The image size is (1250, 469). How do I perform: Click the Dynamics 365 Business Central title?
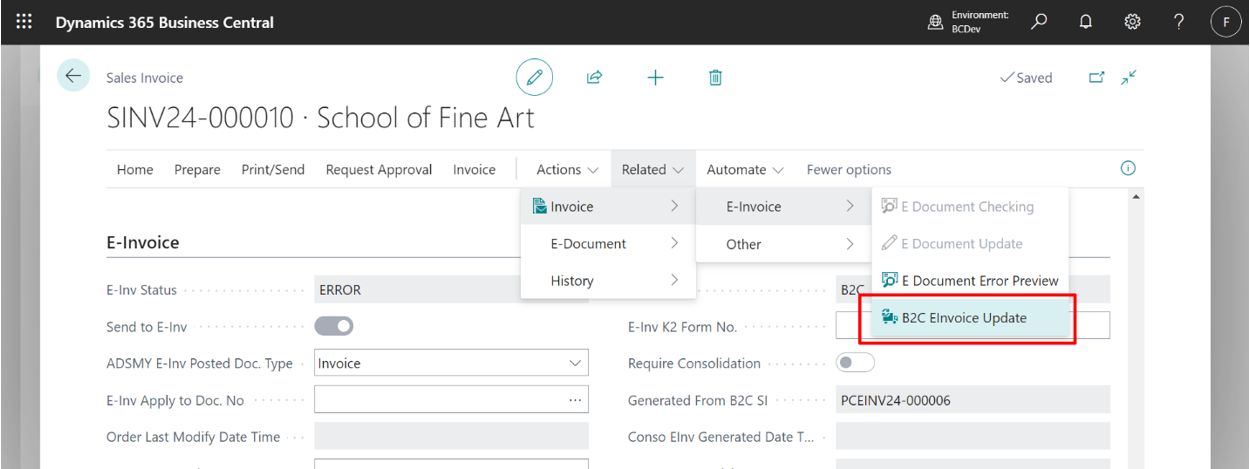tap(165, 22)
